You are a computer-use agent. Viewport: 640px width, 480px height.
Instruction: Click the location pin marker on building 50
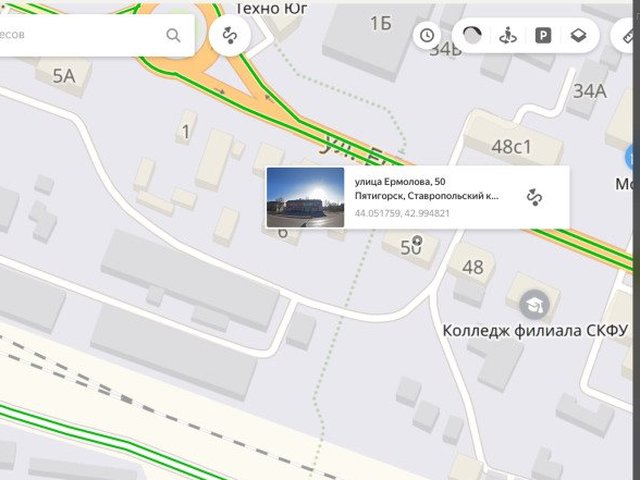[x=417, y=240]
